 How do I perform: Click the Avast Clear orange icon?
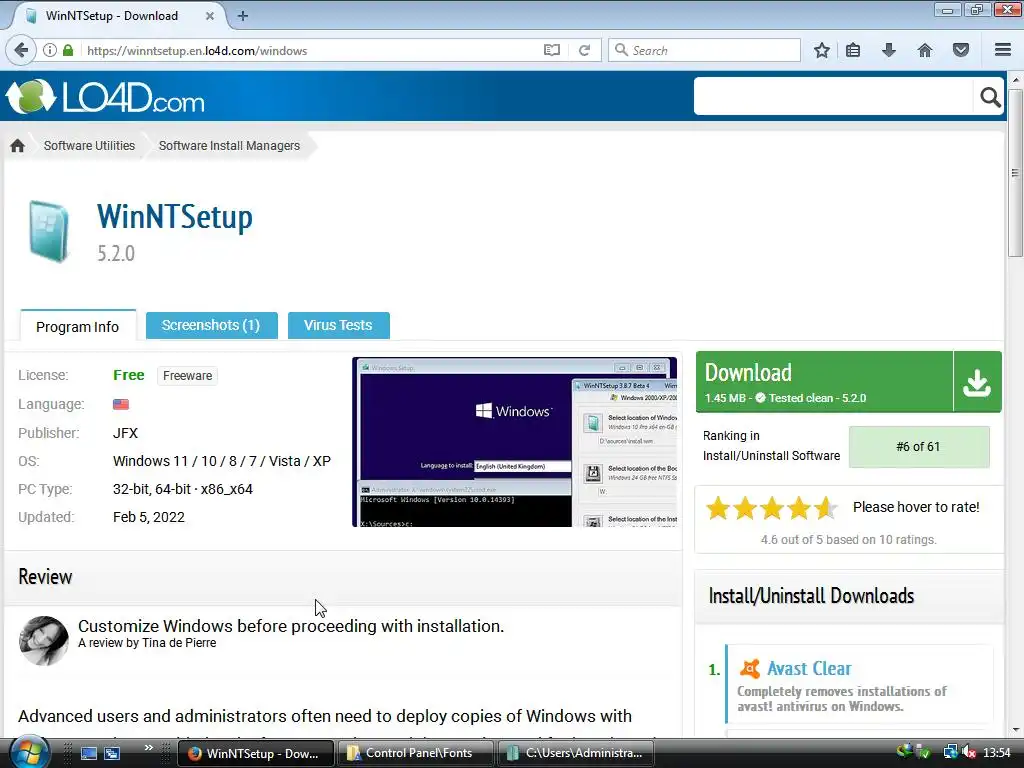(750, 668)
